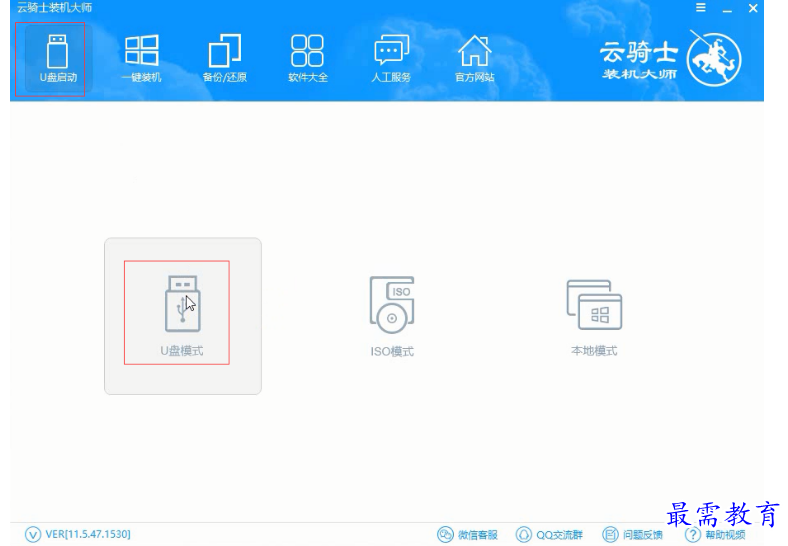Screen dimensions: 788x546
Task: Select U盘模式 USB drive icon
Action: click(x=182, y=304)
